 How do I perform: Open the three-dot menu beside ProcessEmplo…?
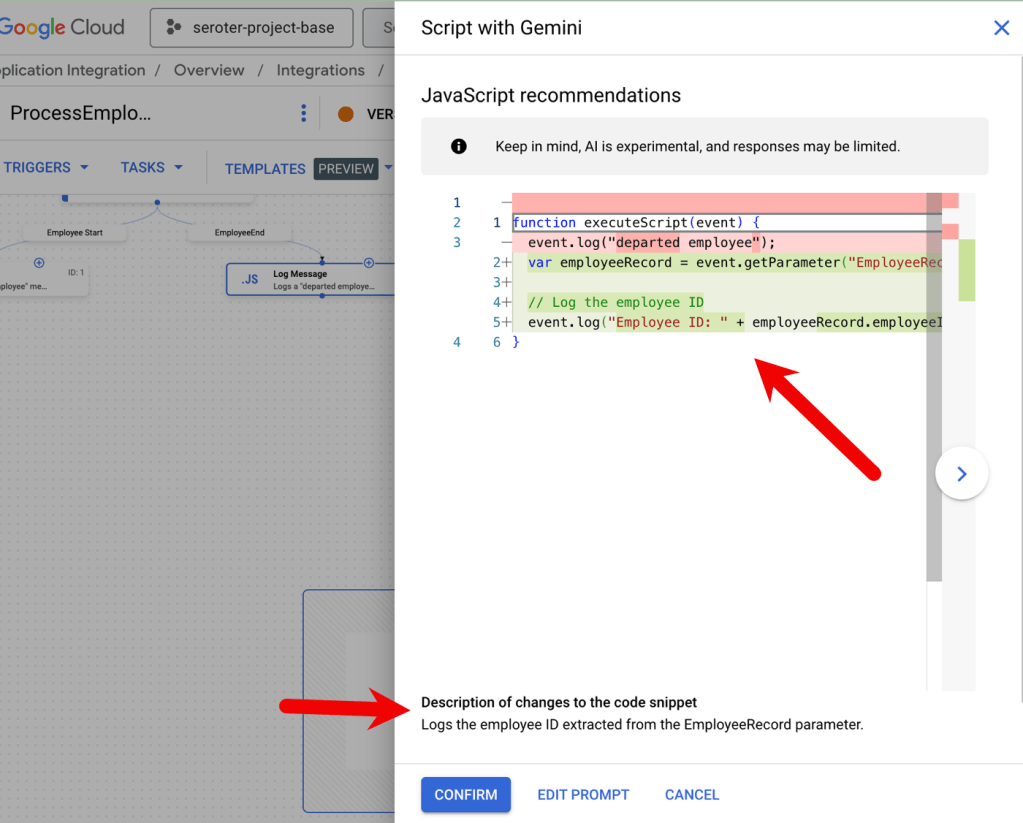pyautogui.click(x=304, y=113)
